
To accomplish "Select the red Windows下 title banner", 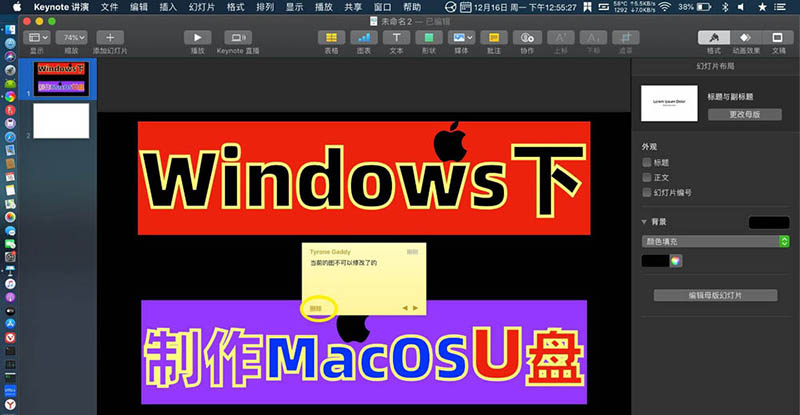I will click(x=364, y=178).
